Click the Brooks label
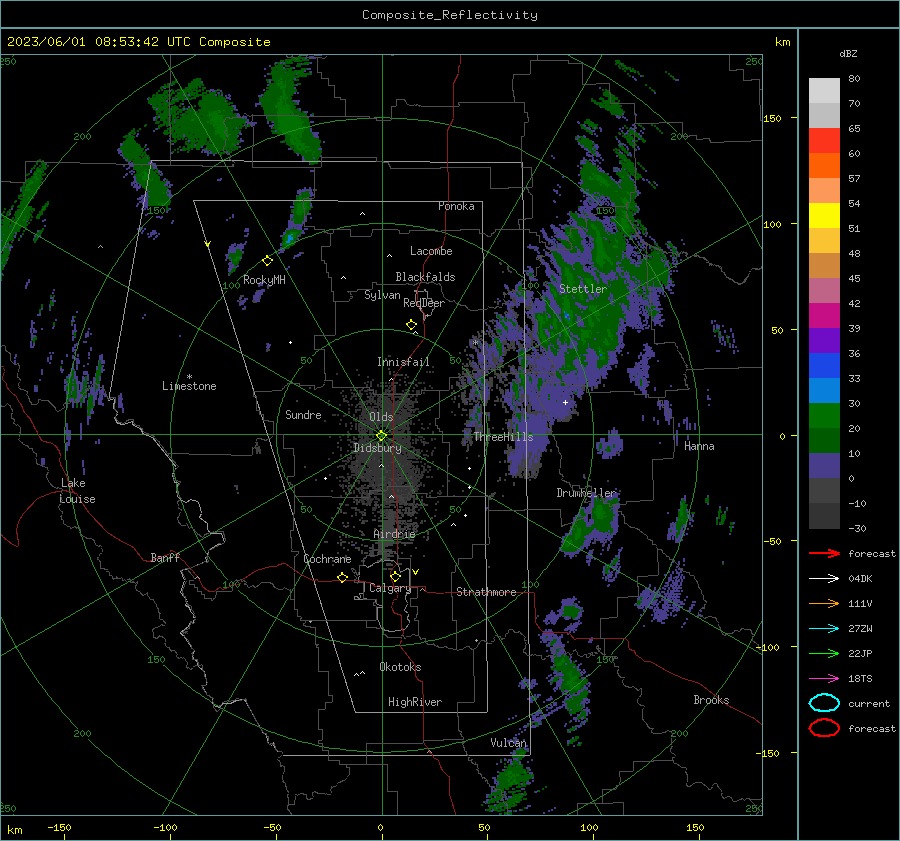 (x=711, y=700)
